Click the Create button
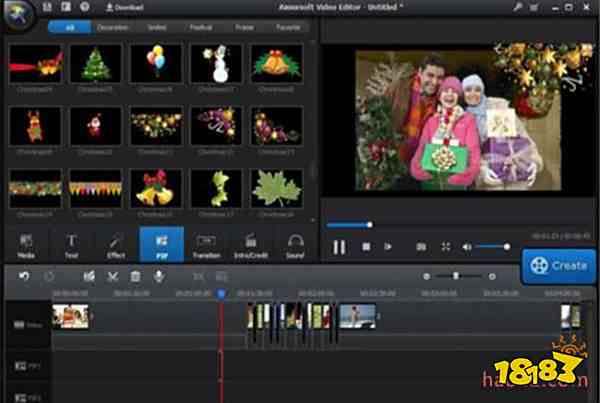Image resolution: width=600 pixels, height=403 pixels. (x=558, y=266)
